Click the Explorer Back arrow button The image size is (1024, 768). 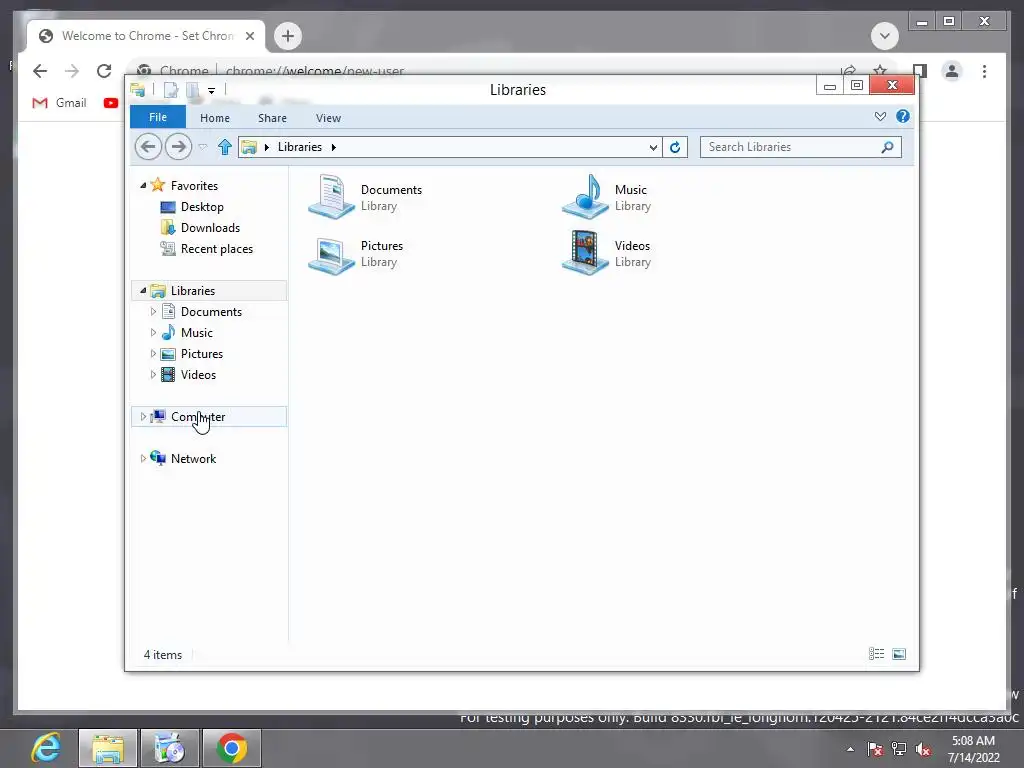148,146
